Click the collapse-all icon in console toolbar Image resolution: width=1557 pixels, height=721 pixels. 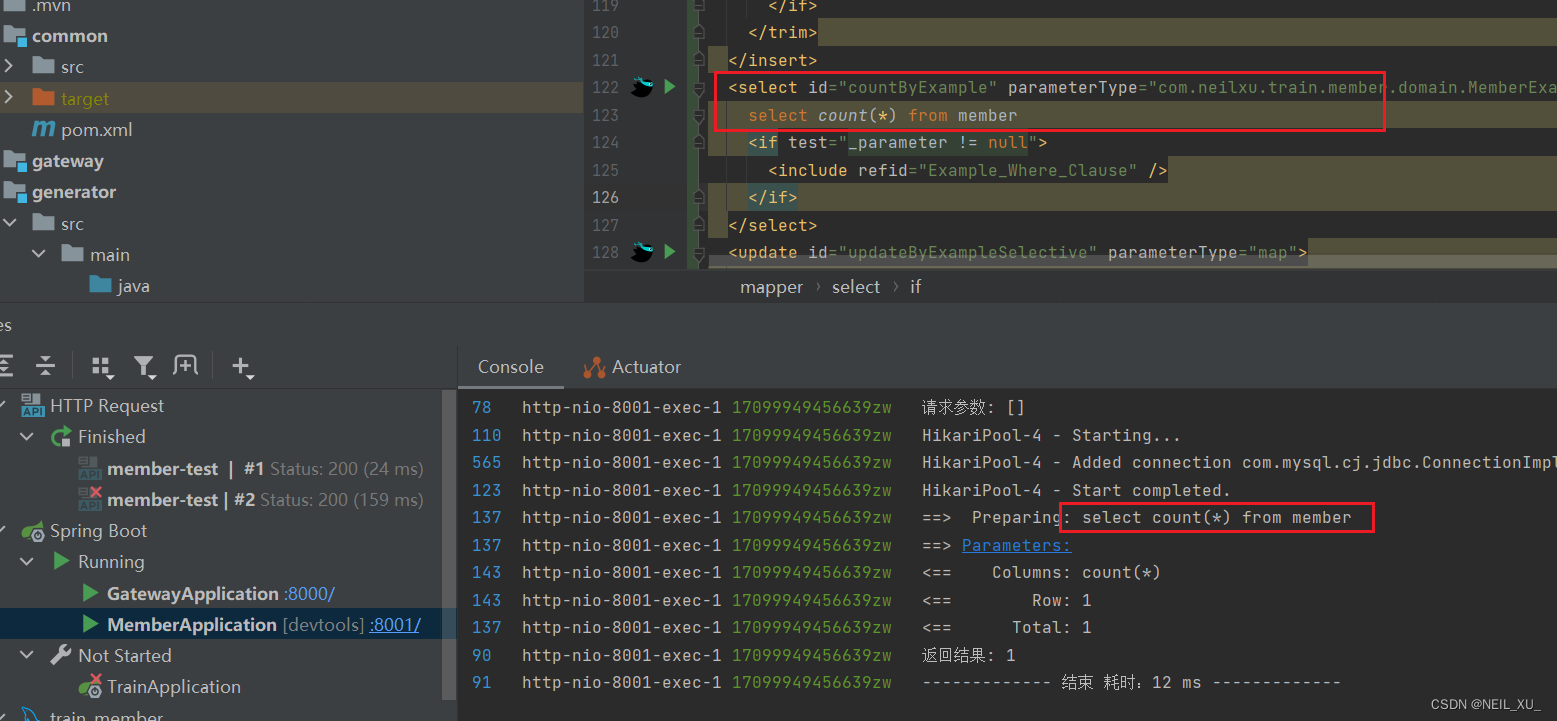click(45, 366)
